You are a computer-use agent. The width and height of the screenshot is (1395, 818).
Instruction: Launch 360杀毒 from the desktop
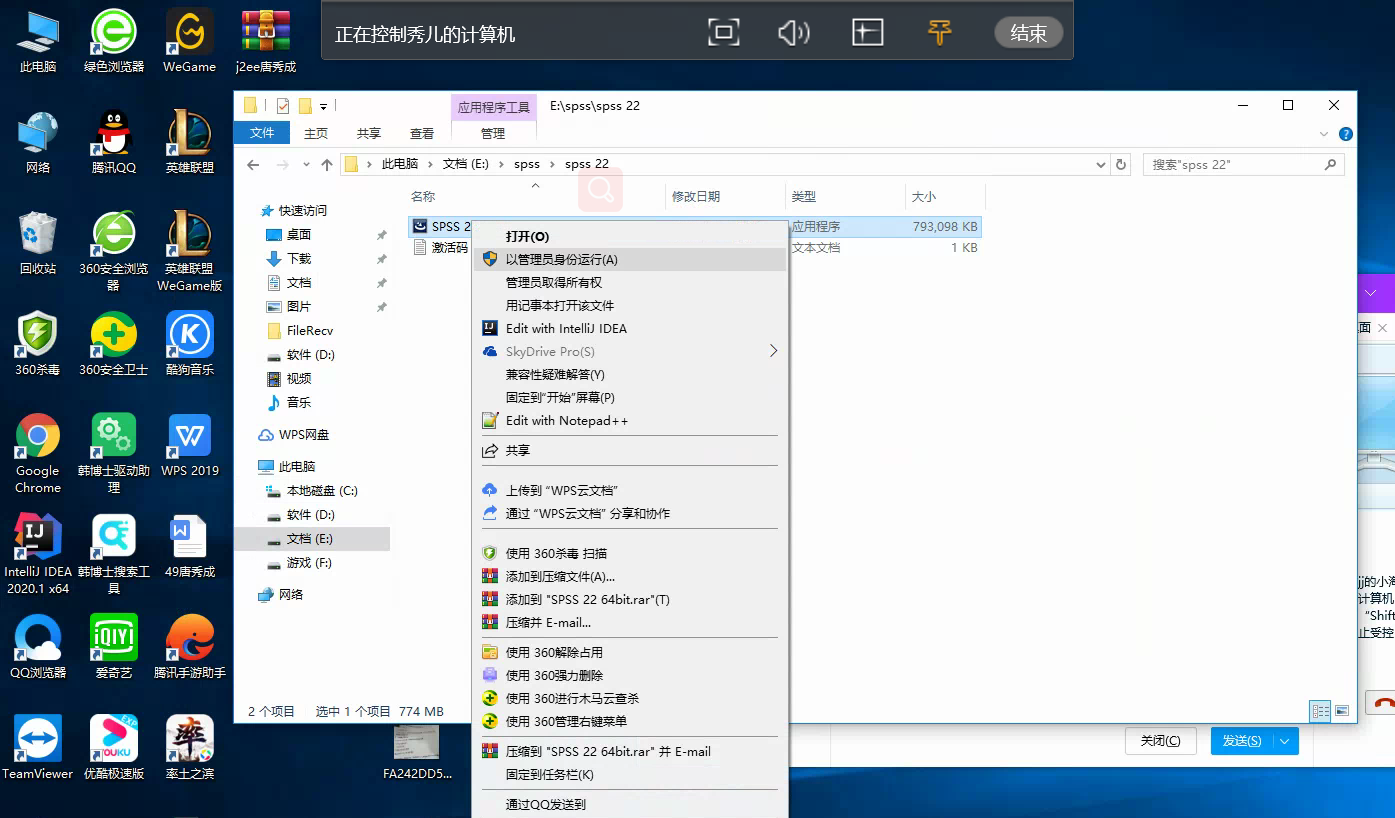click(x=38, y=344)
